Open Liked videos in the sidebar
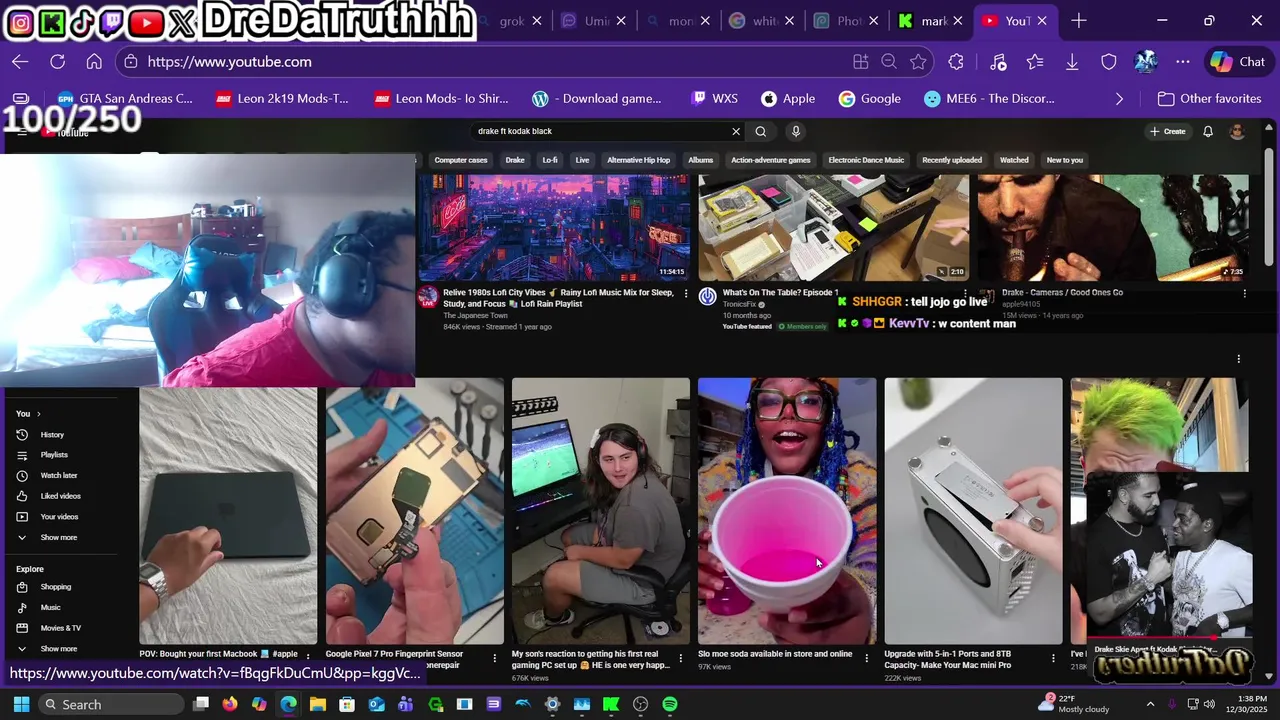The width and height of the screenshot is (1280, 720). [61, 496]
